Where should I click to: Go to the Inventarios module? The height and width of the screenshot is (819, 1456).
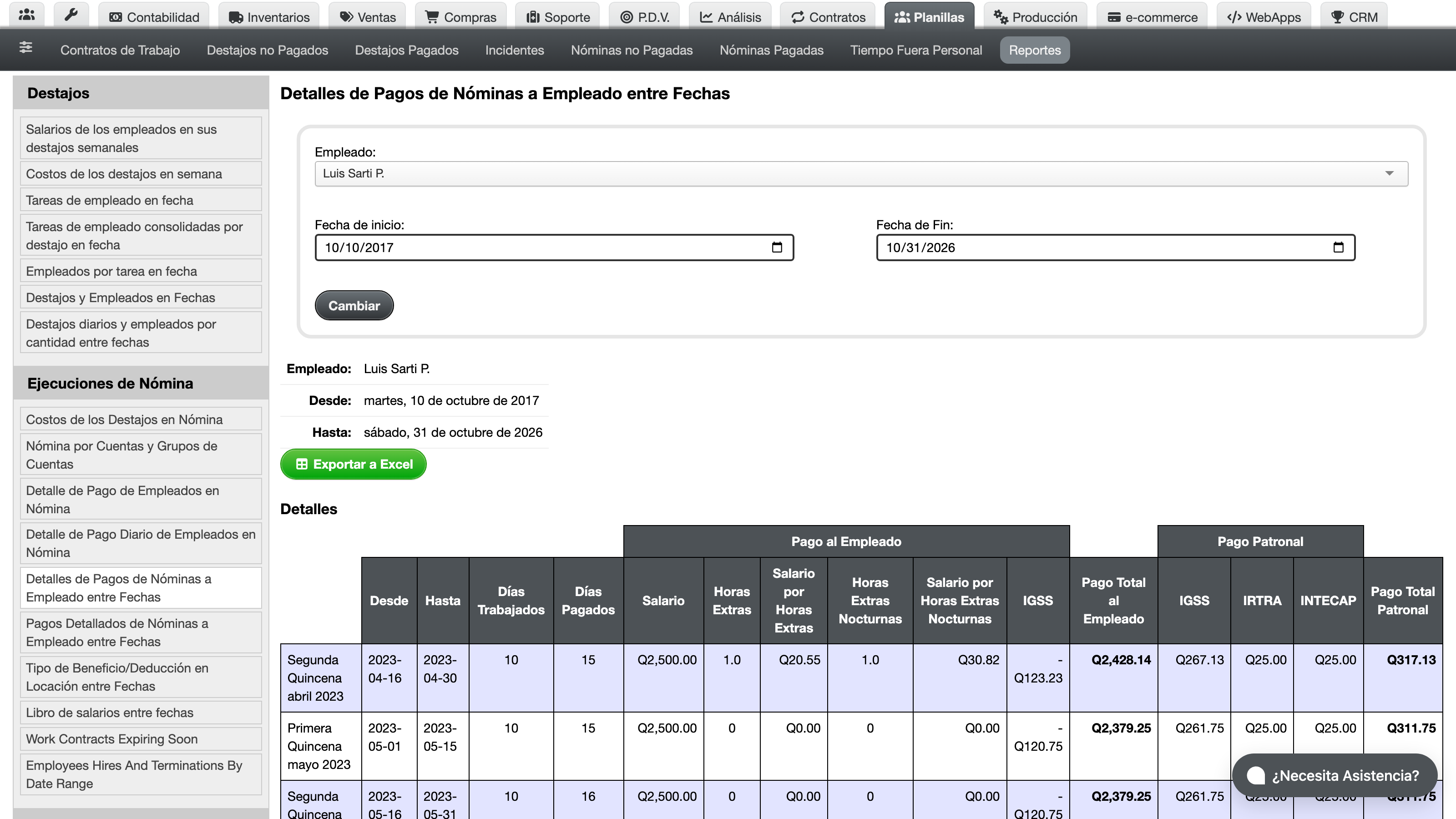(x=269, y=16)
